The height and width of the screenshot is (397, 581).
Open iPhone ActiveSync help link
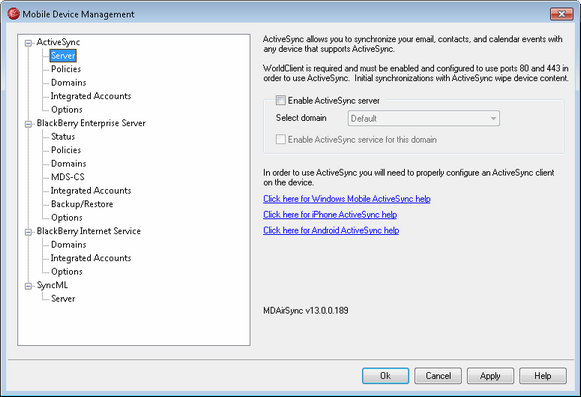[330, 215]
